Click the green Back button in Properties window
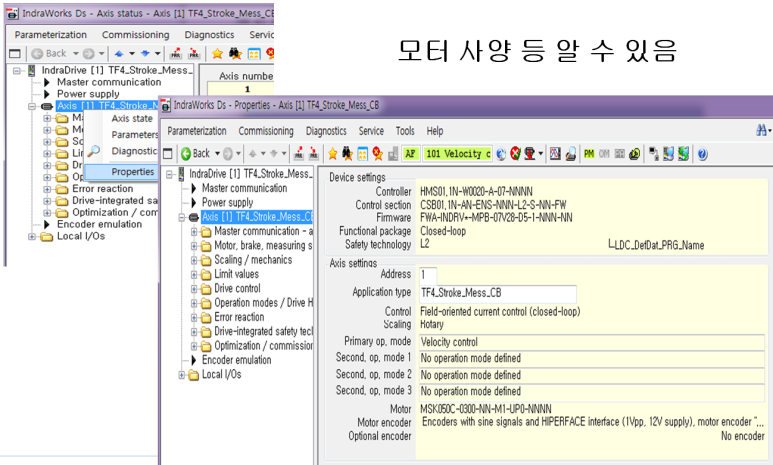The width and height of the screenshot is (773, 465). (195, 154)
